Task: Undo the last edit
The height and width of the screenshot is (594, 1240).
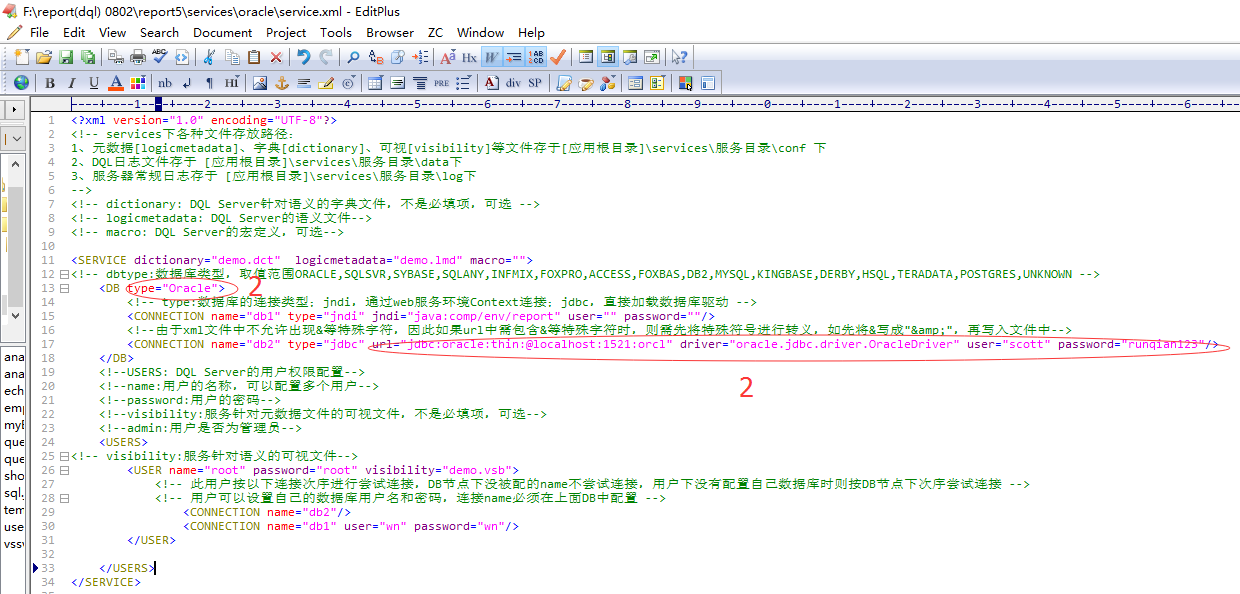Action: pyautogui.click(x=303, y=57)
